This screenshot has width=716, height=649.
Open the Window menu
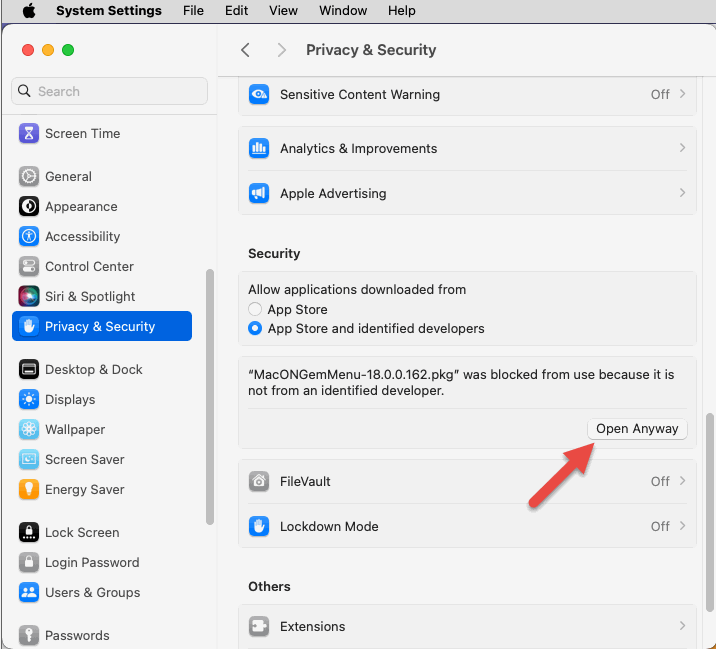pyautogui.click(x=343, y=10)
